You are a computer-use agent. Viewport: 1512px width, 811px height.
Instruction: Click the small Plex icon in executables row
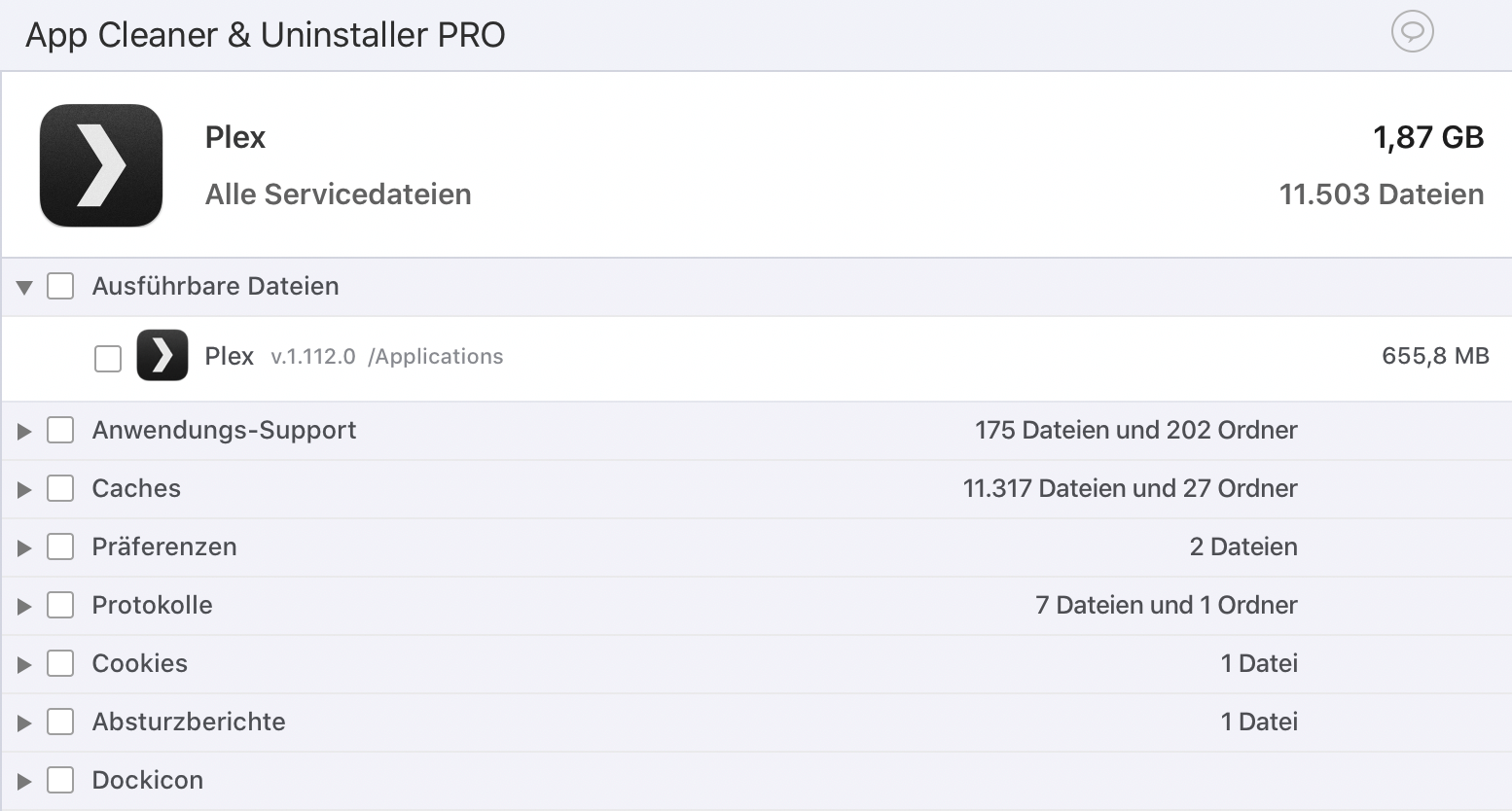point(162,356)
